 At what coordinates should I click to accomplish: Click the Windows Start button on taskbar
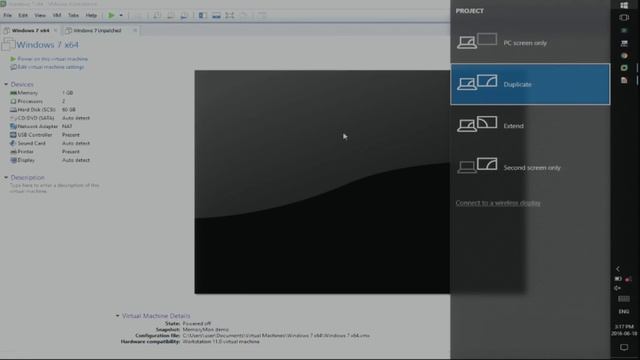[x=624, y=5]
